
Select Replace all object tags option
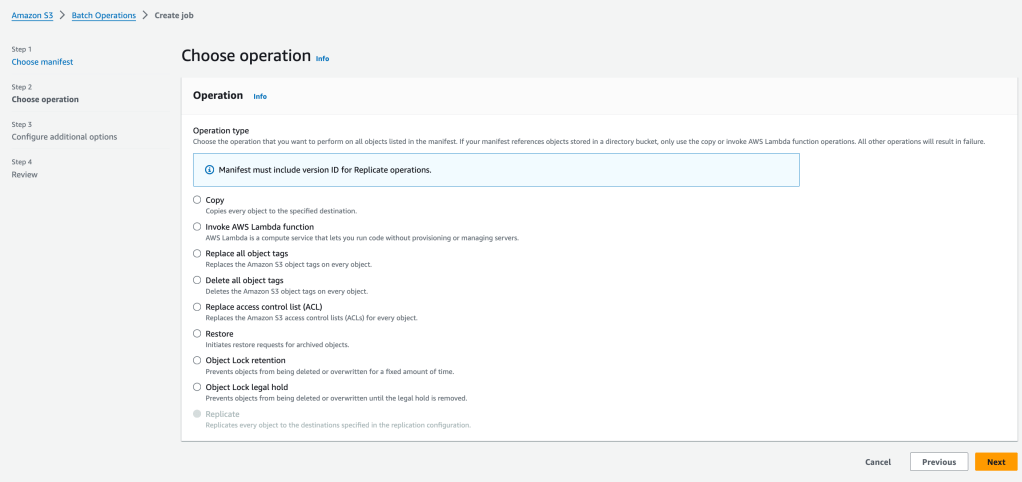197,254
